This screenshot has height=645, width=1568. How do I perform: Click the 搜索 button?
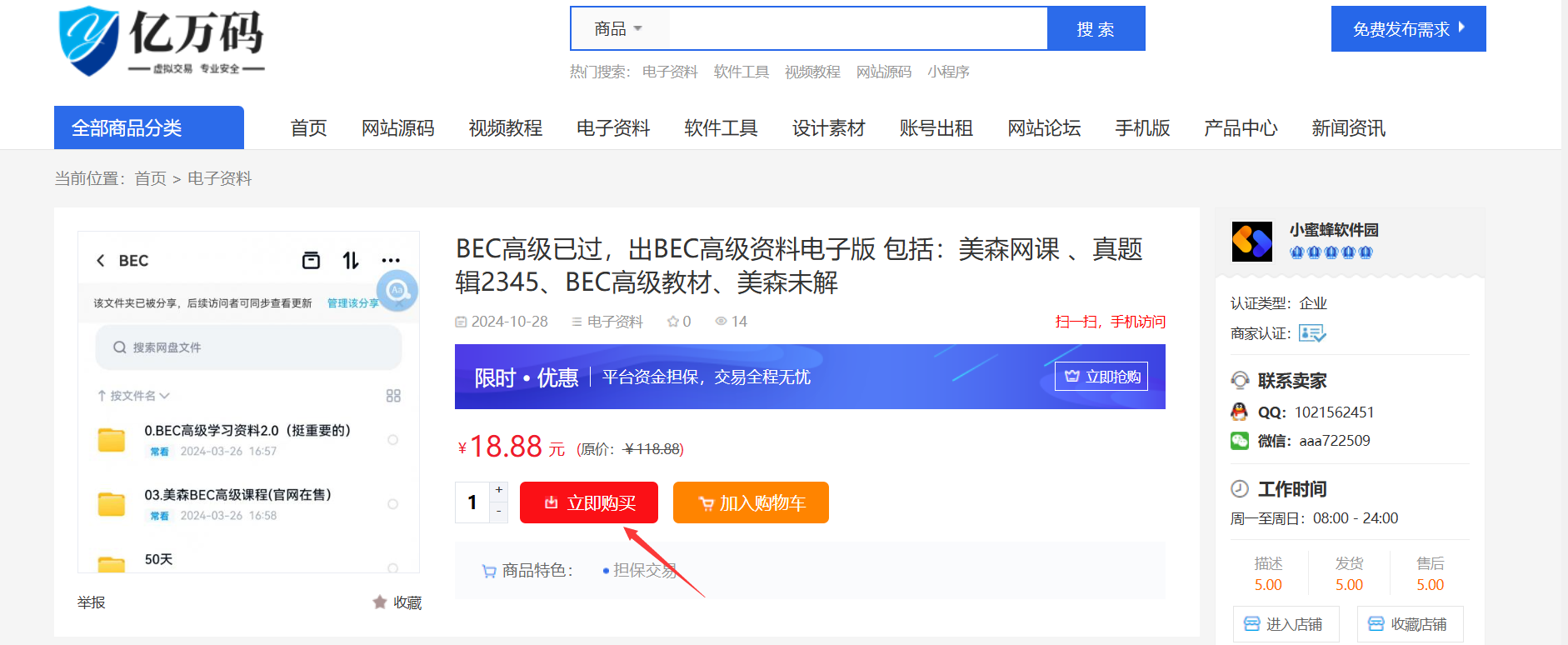click(x=1096, y=29)
